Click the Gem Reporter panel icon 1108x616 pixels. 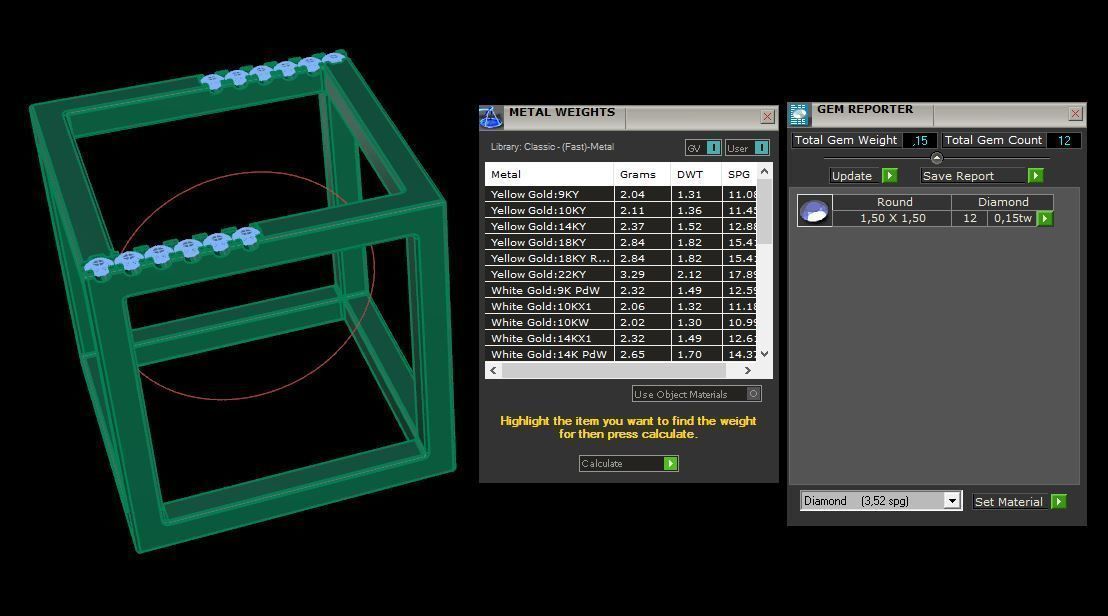(x=799, y=114)
